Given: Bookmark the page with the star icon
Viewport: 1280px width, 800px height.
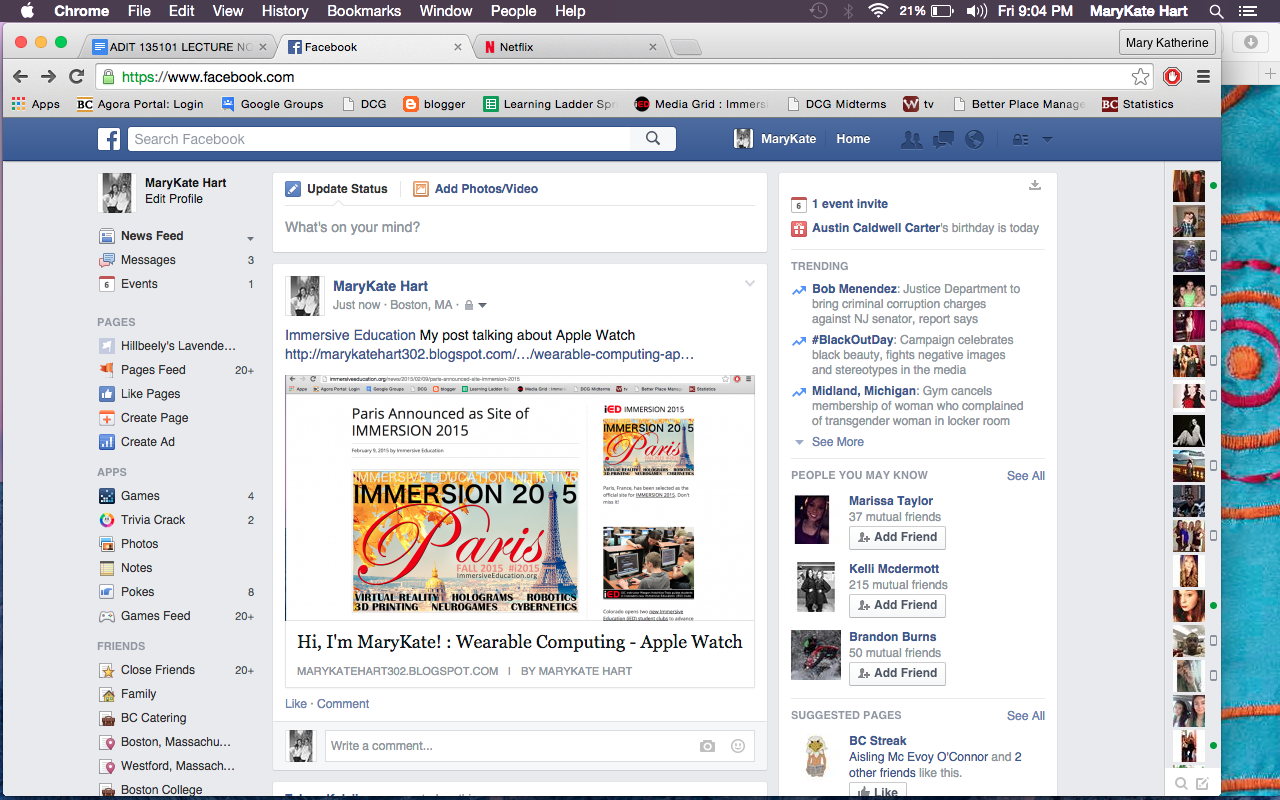Looking at the screenshot, I should (1140, 77).
